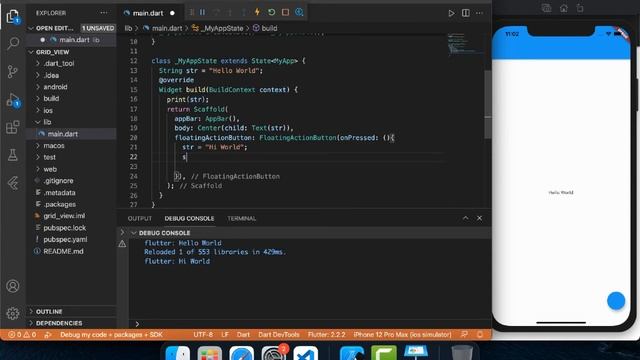This screenshot has height=360, width=640.
Task: Open Run and Debug view
Action: [x=13, y=100]
